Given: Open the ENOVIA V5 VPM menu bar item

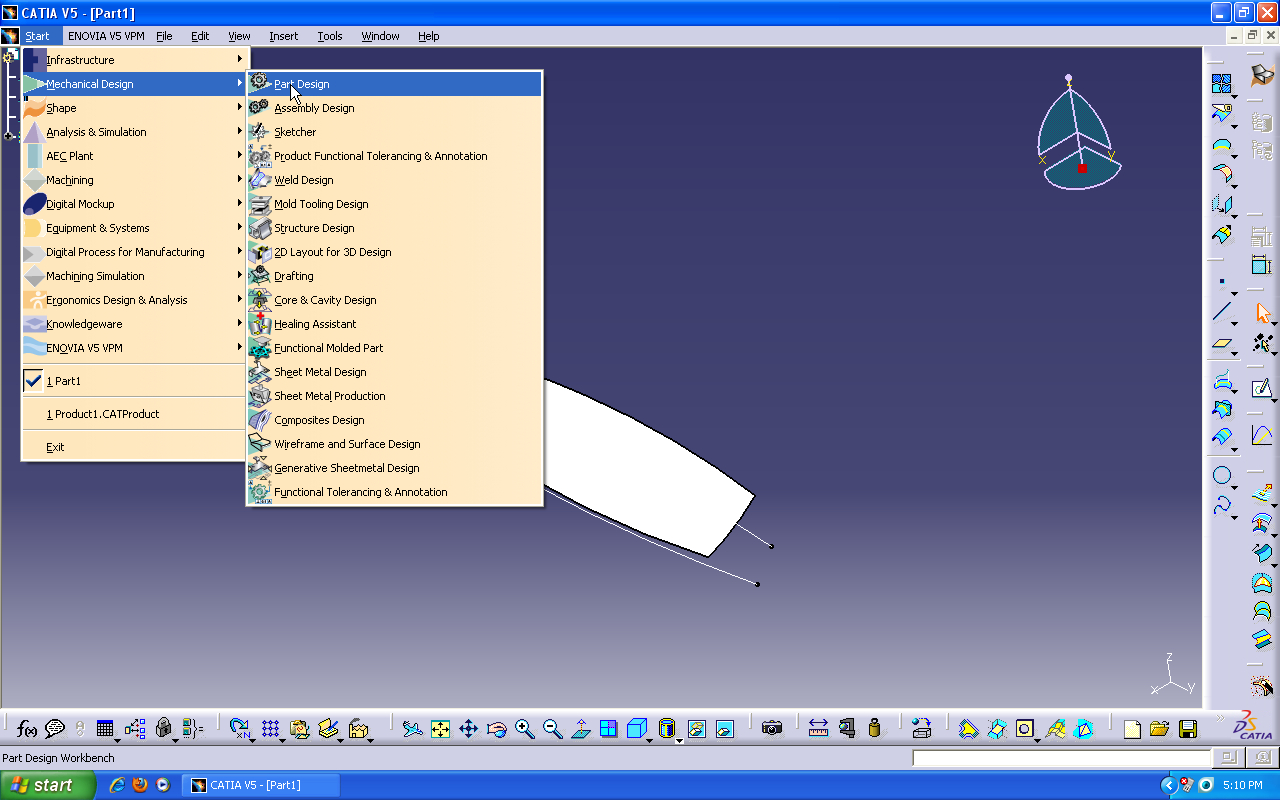Looking at the screenshot, I should click(106, 36).
